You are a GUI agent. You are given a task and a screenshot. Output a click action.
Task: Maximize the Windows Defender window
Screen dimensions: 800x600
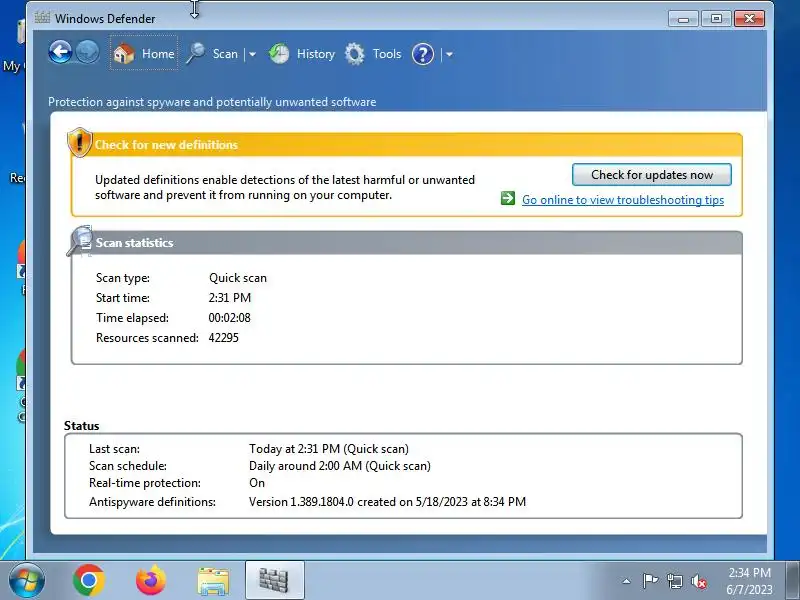tap(716, 19)
